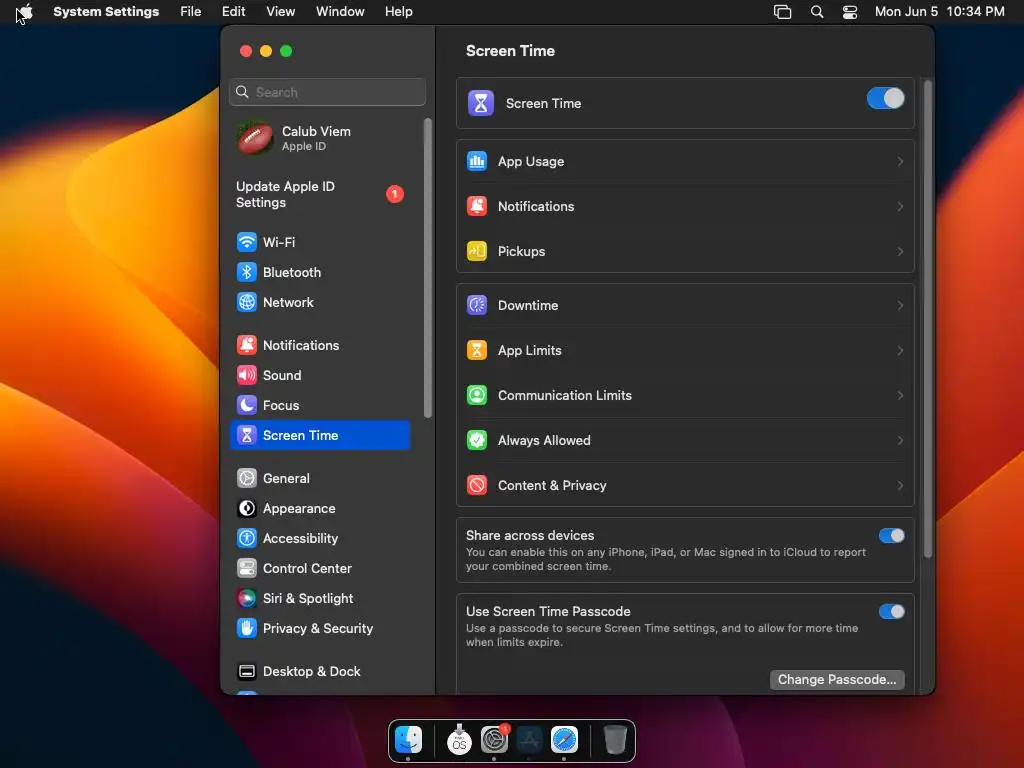Click the App Usage chart icon

(477, 161)
